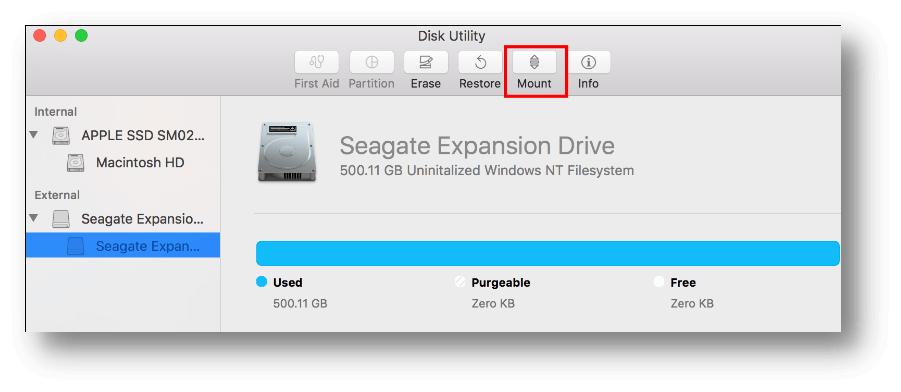Screen dimensions: 901x392
Task: Select the highlighted Seagate Expan... volume
Action: (x=122, y=245)
